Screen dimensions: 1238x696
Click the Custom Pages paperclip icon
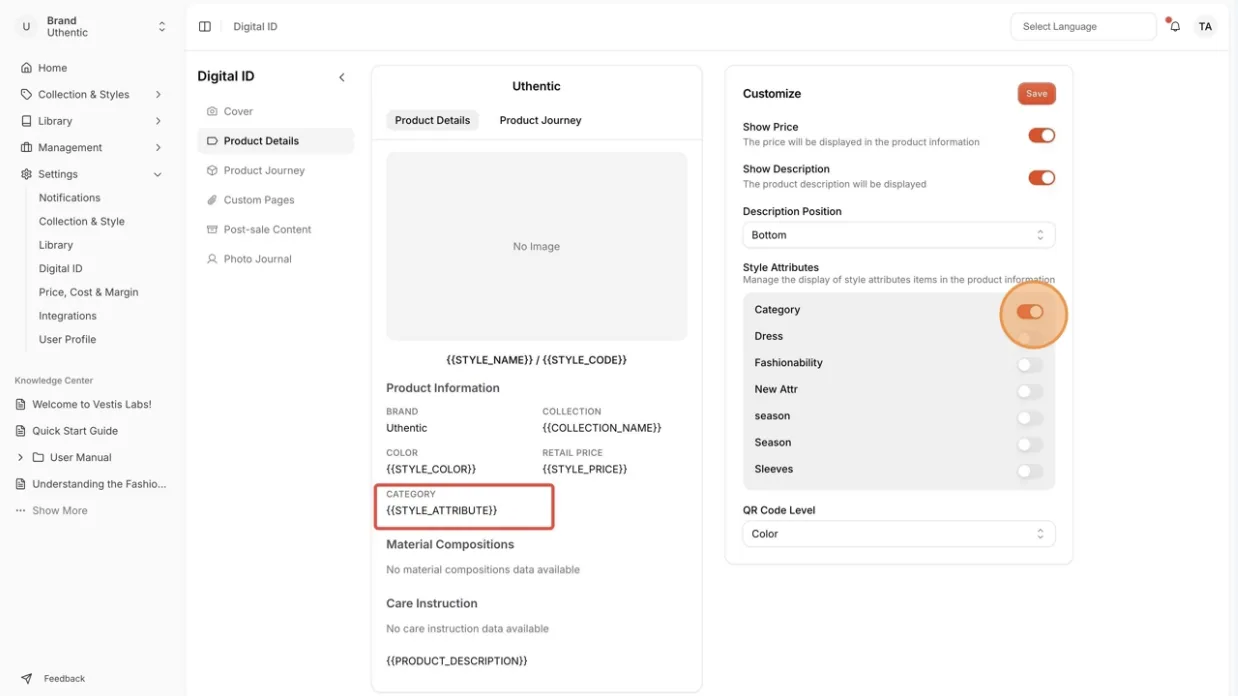click(x=212, y=200)
